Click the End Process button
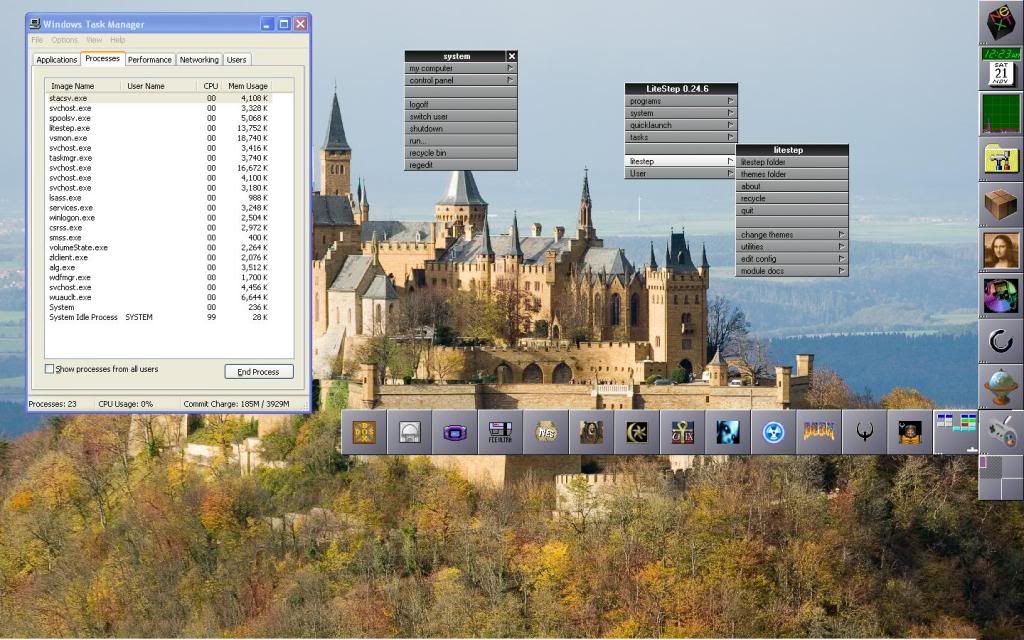Screen dimensions: 1024x640 click(x=258, y=372)
